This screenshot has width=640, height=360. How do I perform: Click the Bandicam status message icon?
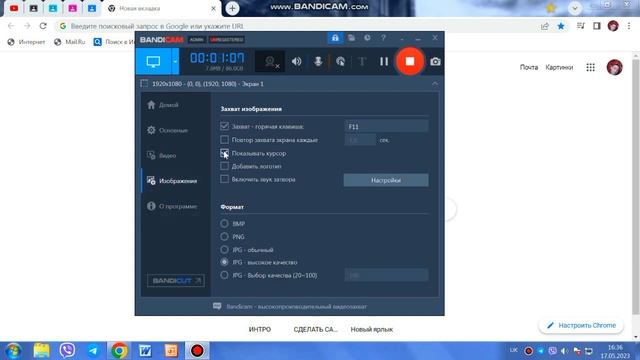pos(217,306)
